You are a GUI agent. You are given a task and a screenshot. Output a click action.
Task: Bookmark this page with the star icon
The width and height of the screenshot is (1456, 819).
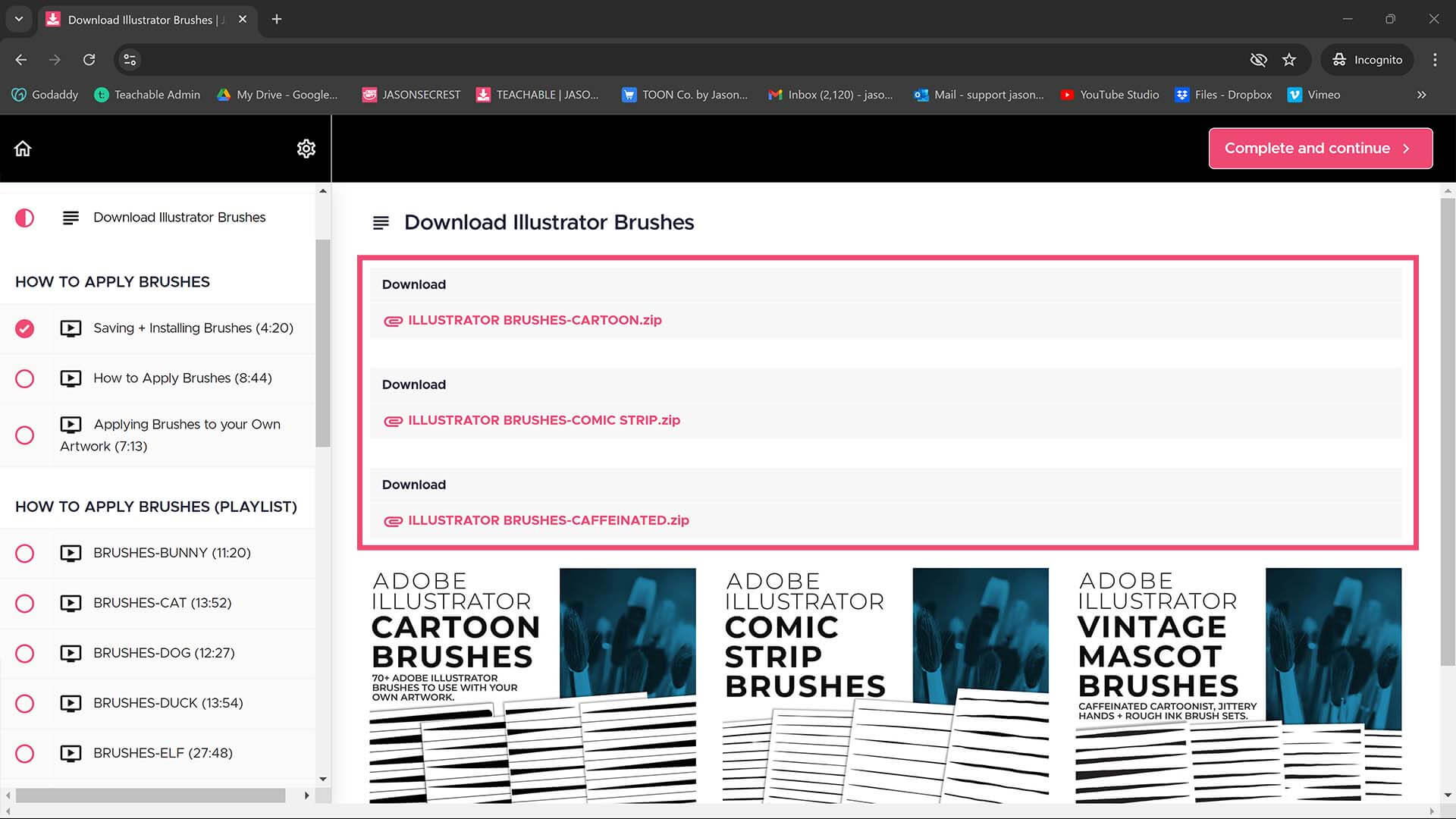pyautogui.click(x=1289, y=60)
